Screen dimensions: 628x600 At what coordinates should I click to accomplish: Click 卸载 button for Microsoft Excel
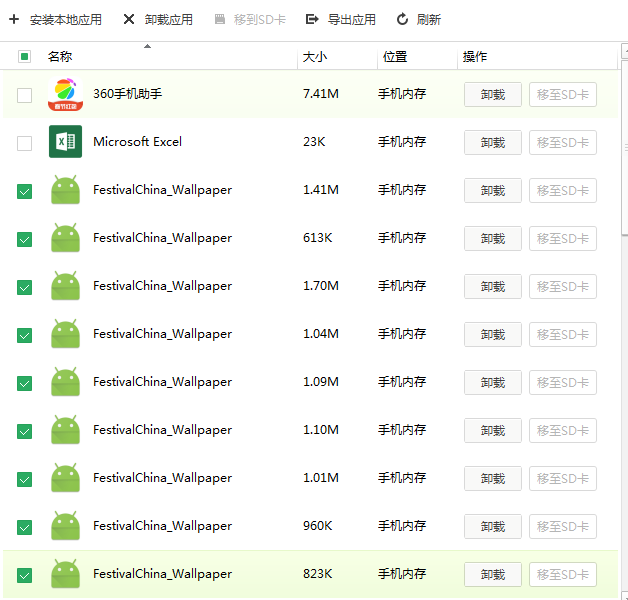(x=492, y=143)
